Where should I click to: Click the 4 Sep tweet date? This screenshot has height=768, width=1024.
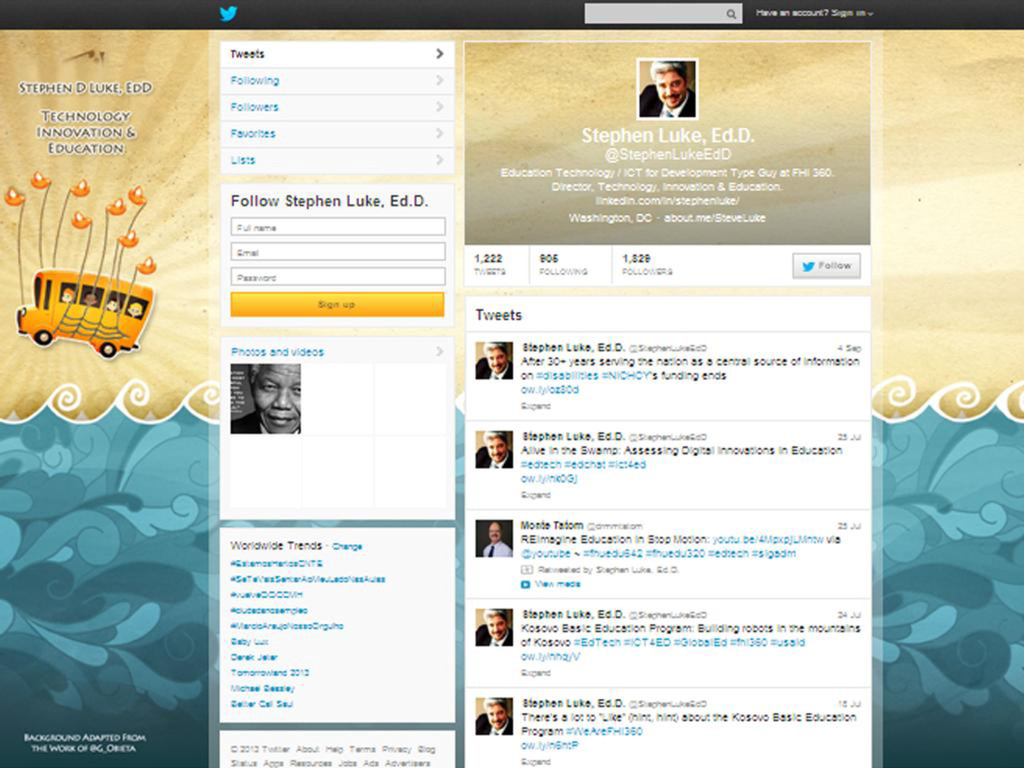(x=849, y=348)
